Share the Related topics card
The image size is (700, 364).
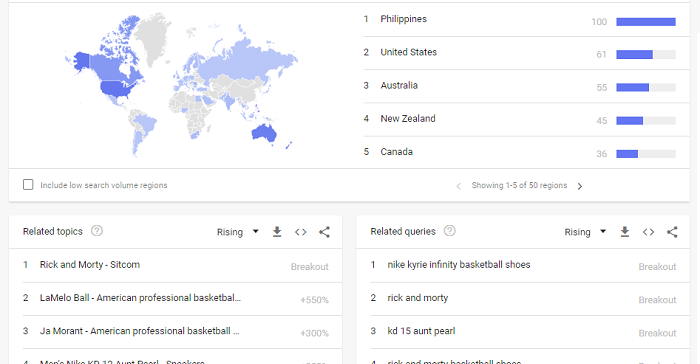325,232
